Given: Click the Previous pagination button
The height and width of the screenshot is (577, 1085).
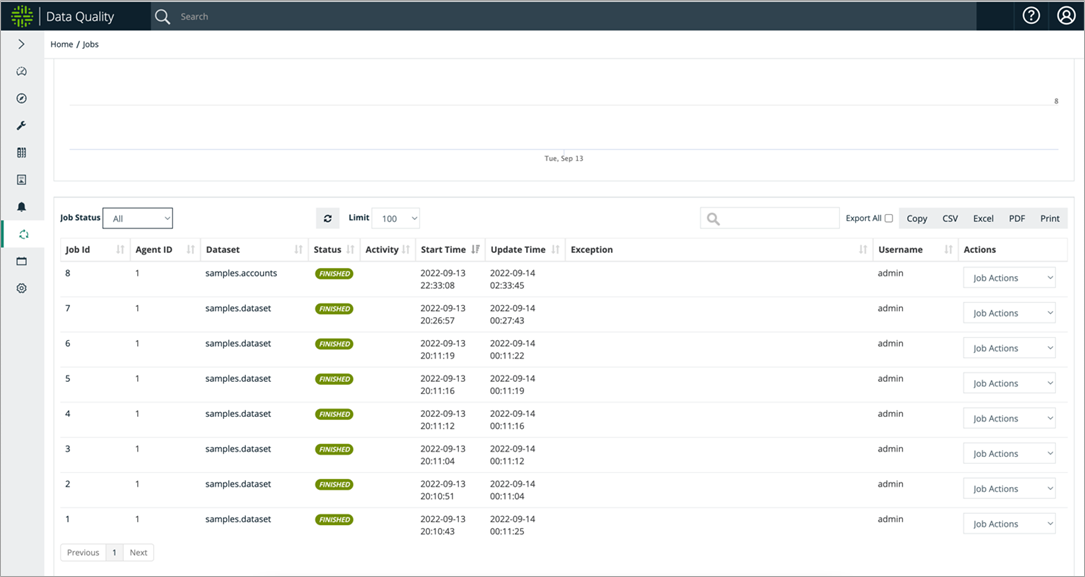Looking at the screenshot, I should [83, 553].
